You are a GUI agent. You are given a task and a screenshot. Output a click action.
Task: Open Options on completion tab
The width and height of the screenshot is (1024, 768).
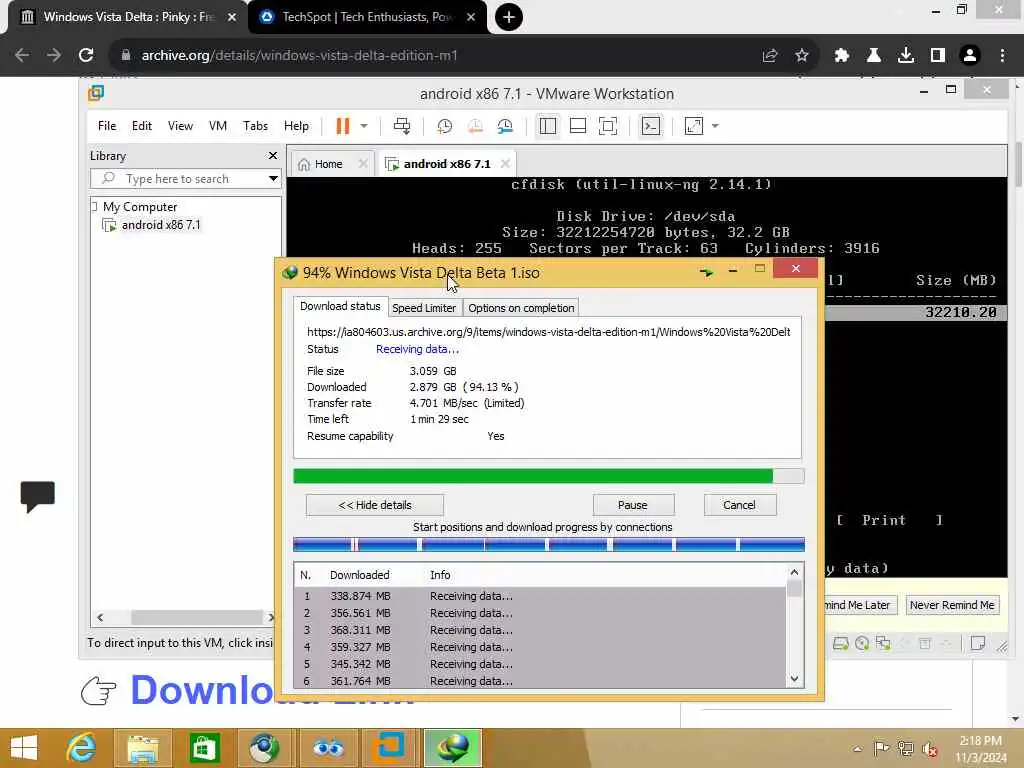click(x=521, y=308)
